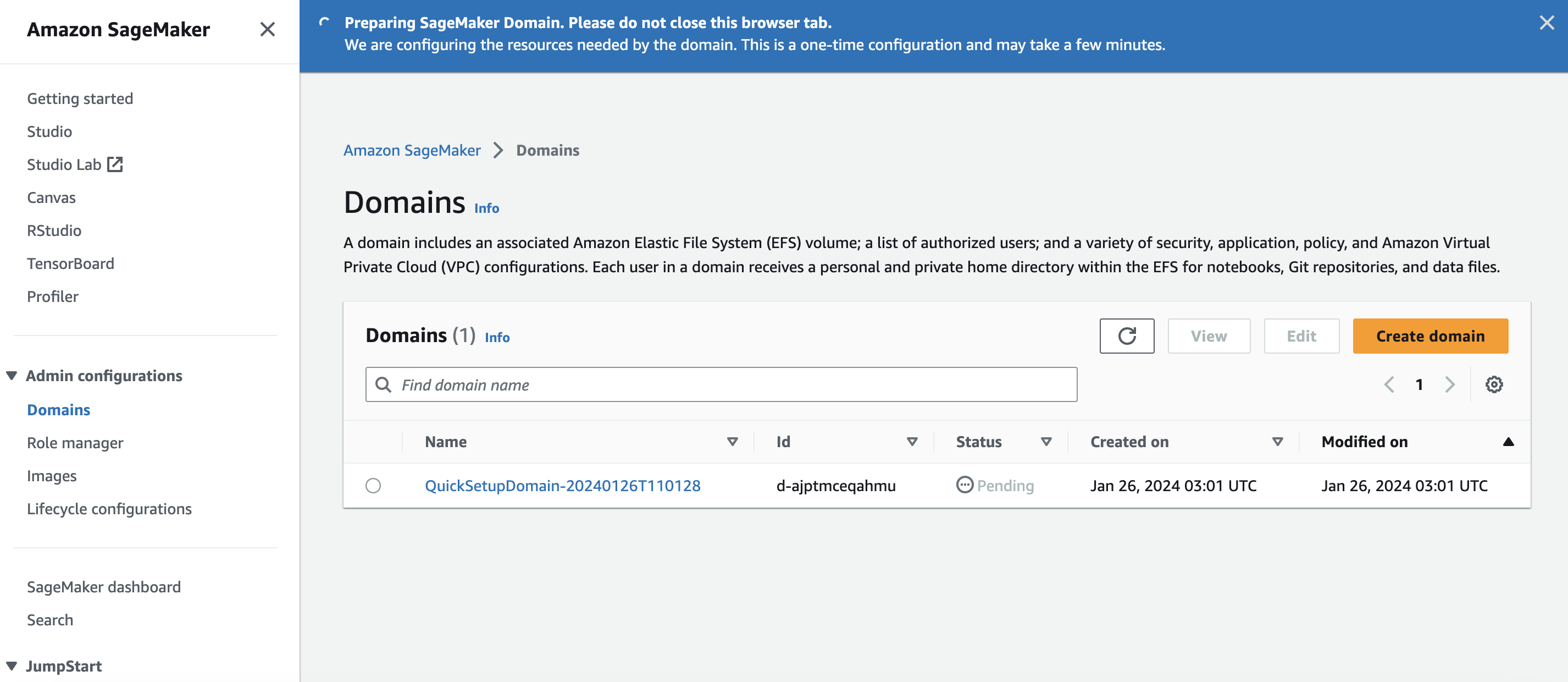The image size is (1568, 682).
Task: Open Role manager in sidebar
Action: click(x=75, y=443)
